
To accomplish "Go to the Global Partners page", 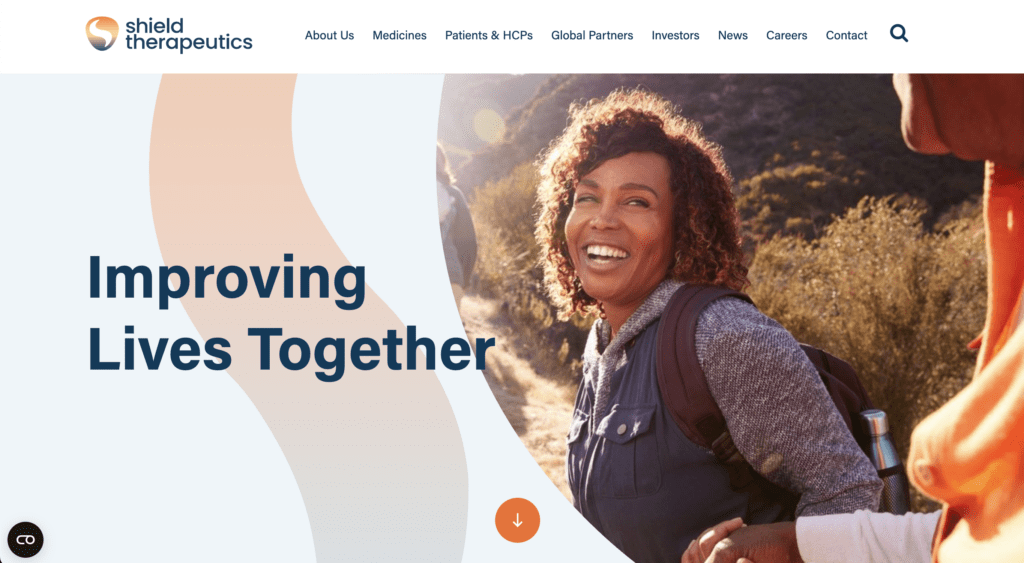I will coord(592,35).
